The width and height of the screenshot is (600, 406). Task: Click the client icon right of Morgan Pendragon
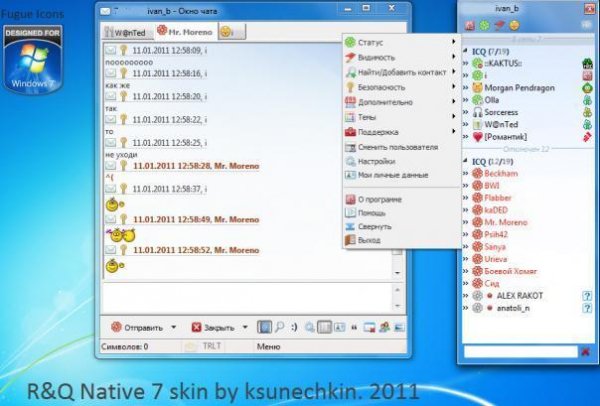587,88
